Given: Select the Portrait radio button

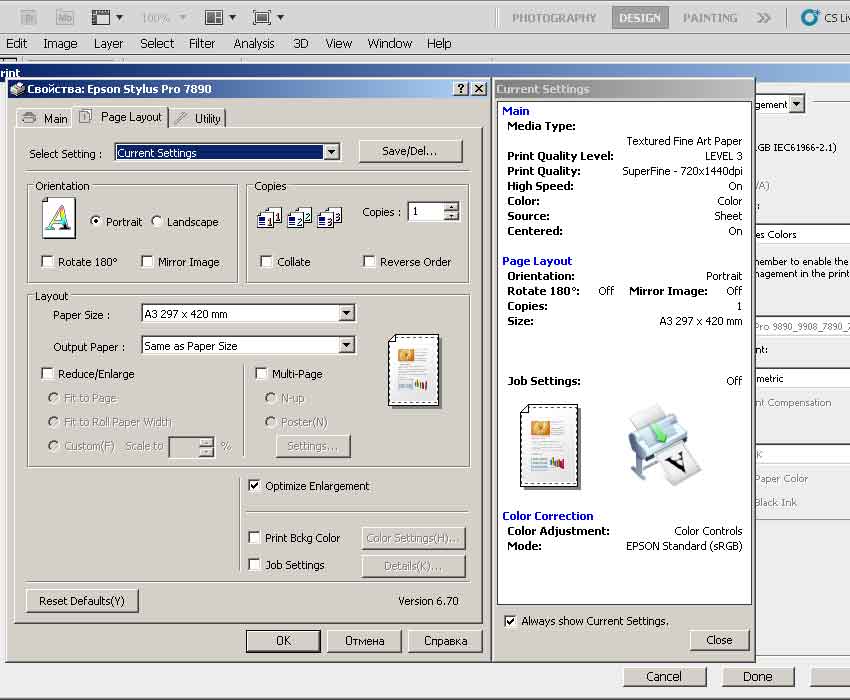Looking at the screenshot, I should click(95, 221).
